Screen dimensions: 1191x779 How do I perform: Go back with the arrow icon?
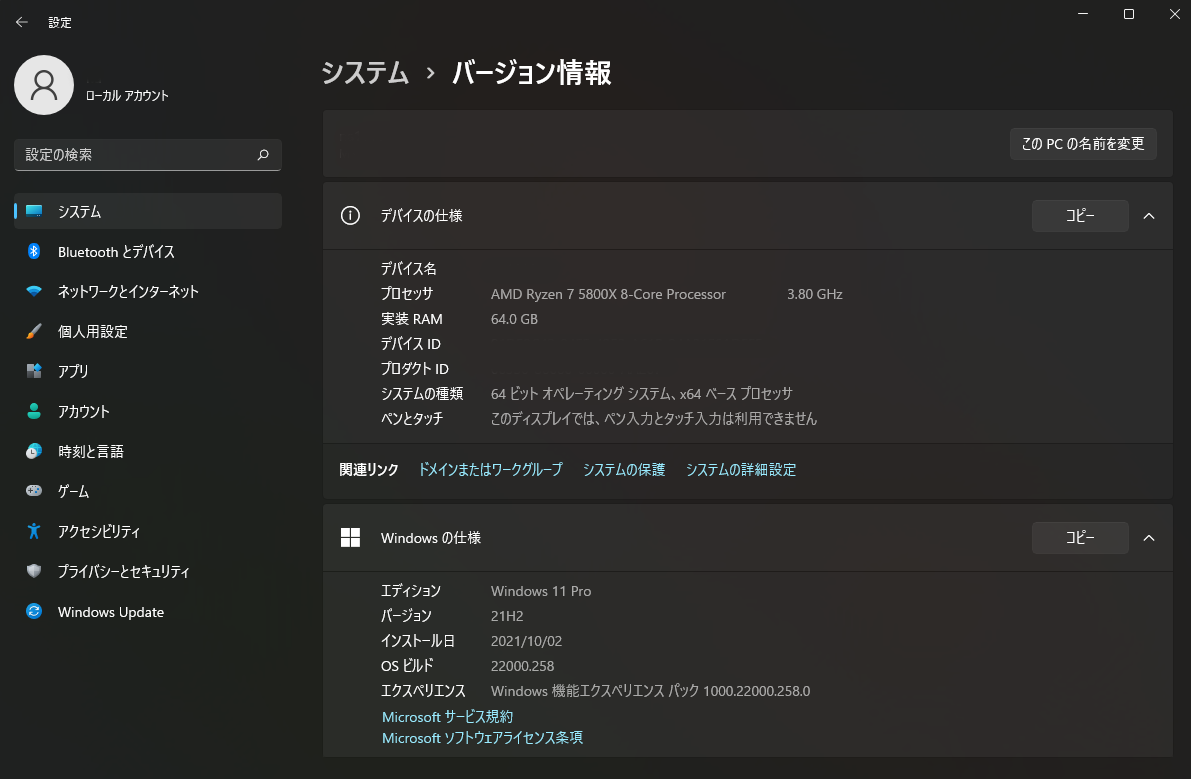point(21,22)
